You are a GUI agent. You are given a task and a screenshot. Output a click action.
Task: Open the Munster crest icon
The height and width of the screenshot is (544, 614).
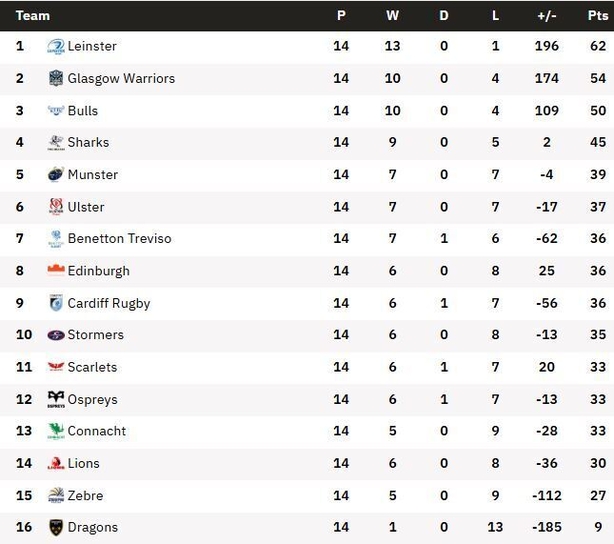click(x=56, y=174)
